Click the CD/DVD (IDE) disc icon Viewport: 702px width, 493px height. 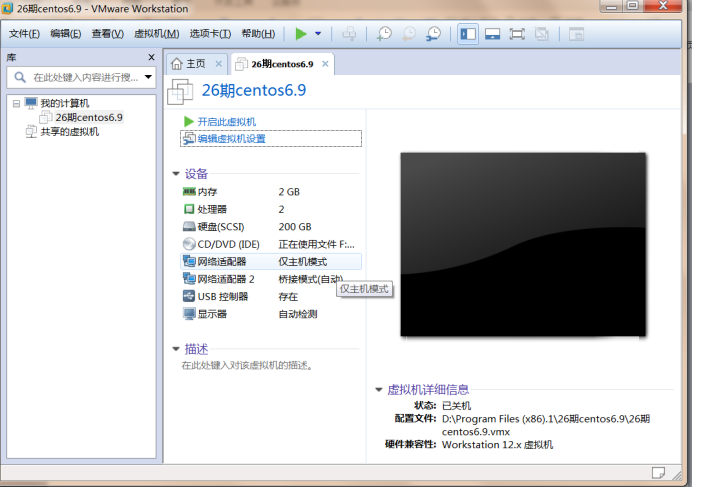tap(189, 244)
